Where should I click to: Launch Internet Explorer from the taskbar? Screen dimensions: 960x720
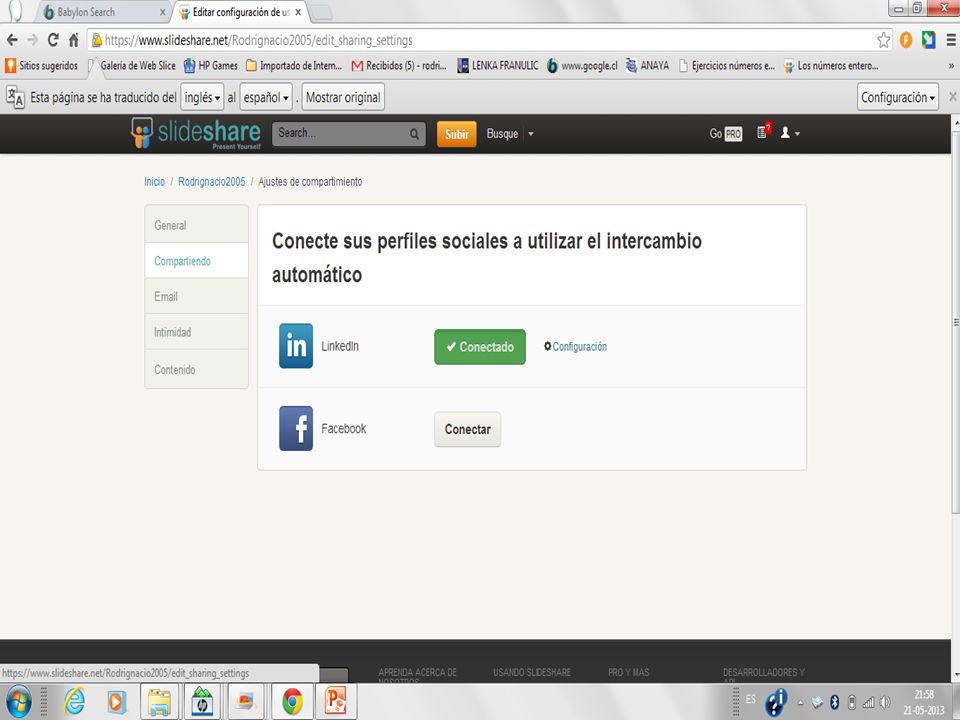click(74, 702)
